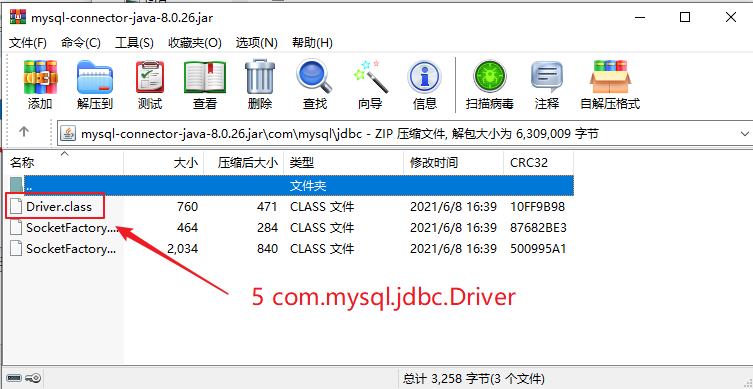Sort by Name (名称) column header
The width and height of the screenshot is (753, 389).
[64, 163]
